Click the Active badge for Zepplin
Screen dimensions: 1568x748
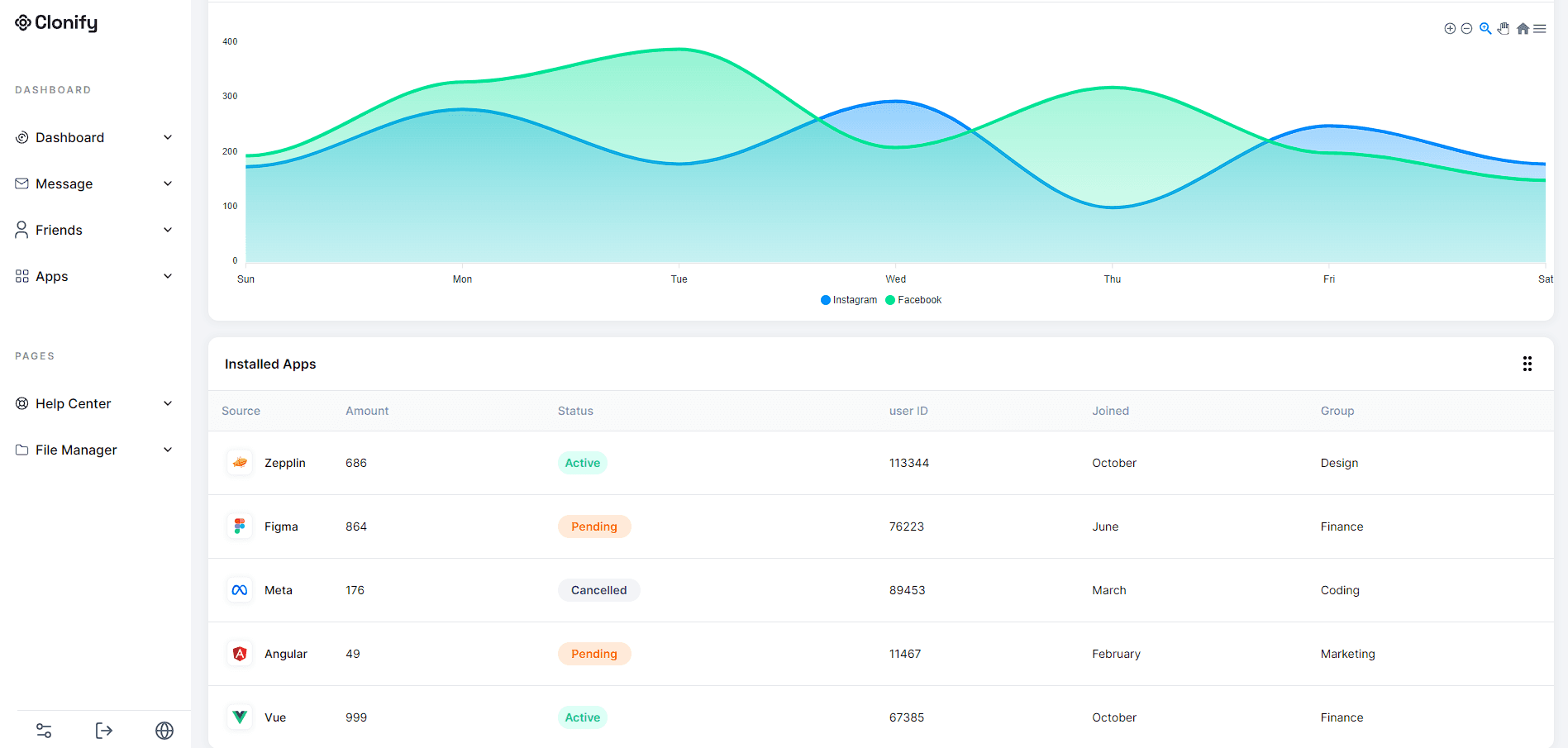pos(583,463)
